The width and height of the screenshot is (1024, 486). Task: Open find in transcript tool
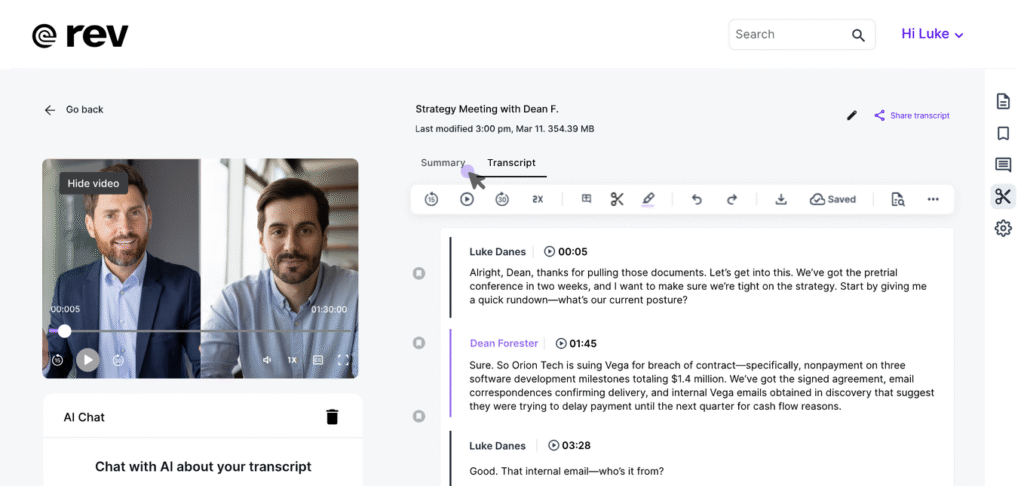pos(898,200)
